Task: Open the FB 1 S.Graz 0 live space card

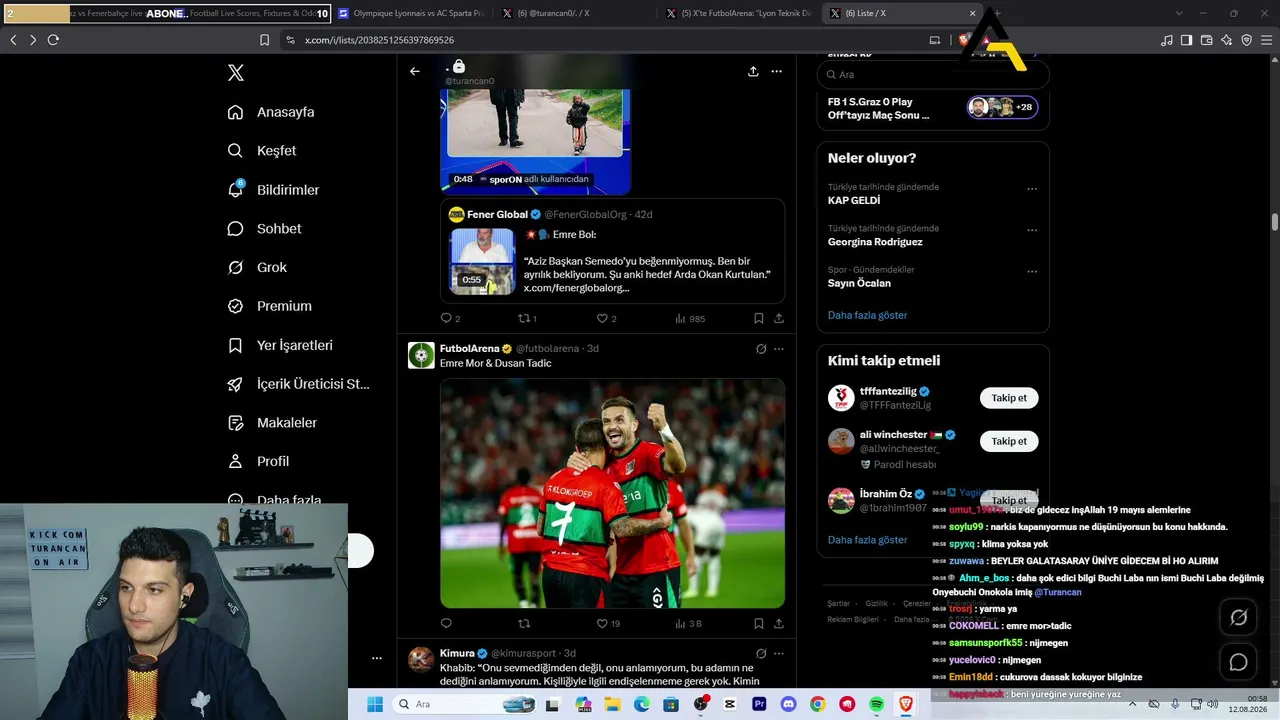Action: coord(933,108)
